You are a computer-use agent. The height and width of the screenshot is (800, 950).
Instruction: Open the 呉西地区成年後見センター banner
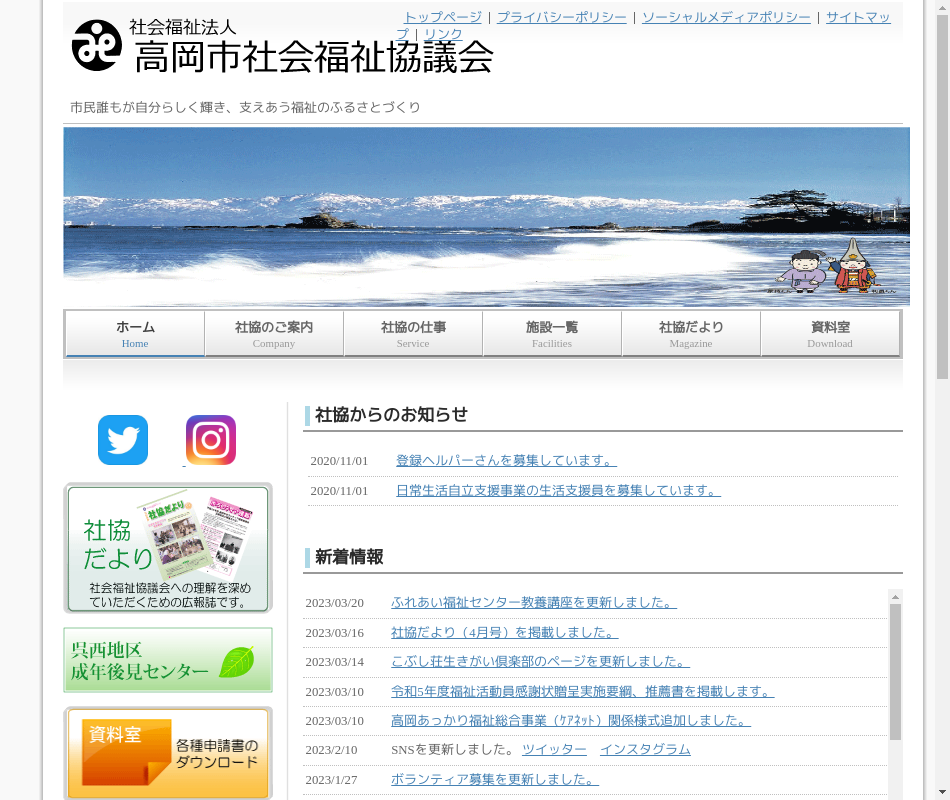tap(168, 660)
